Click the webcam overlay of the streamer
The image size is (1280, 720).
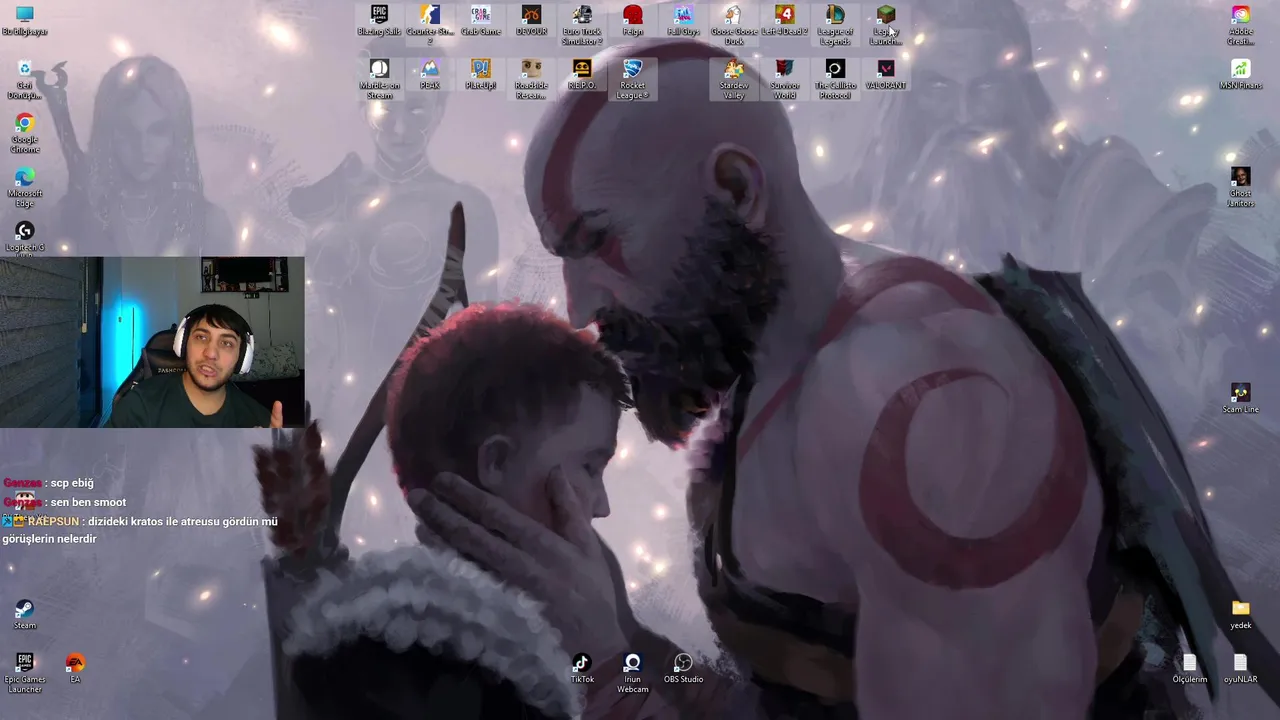pos(152,342)
